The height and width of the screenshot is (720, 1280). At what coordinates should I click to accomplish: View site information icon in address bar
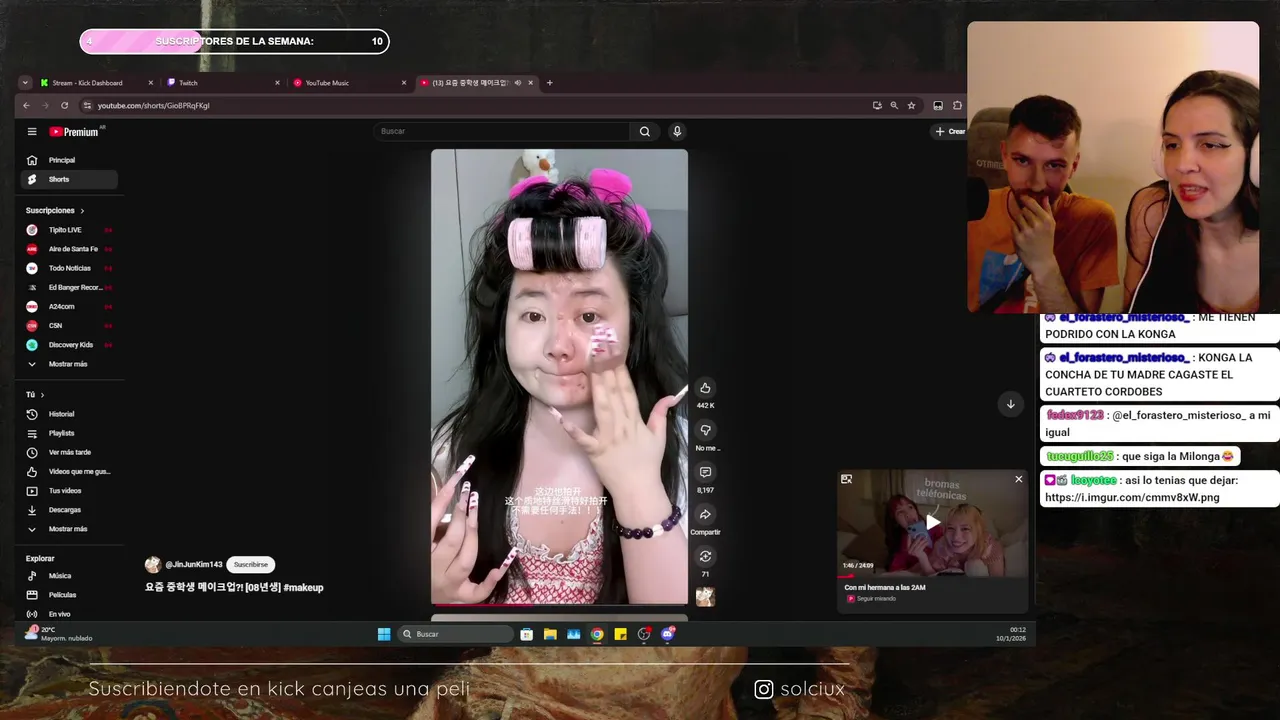click(x=87, y=105)
